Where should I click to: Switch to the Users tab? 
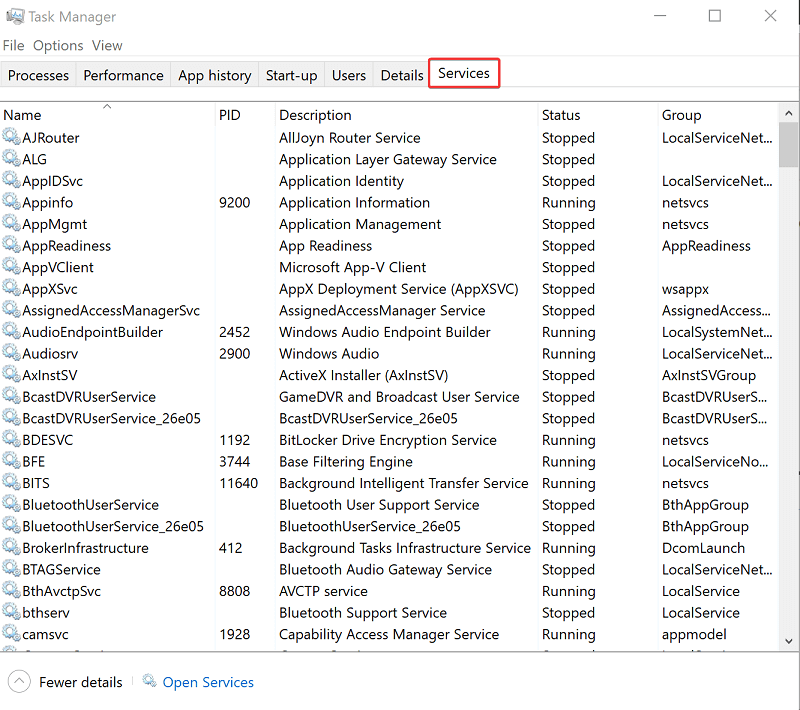click(x=349, y=75)
